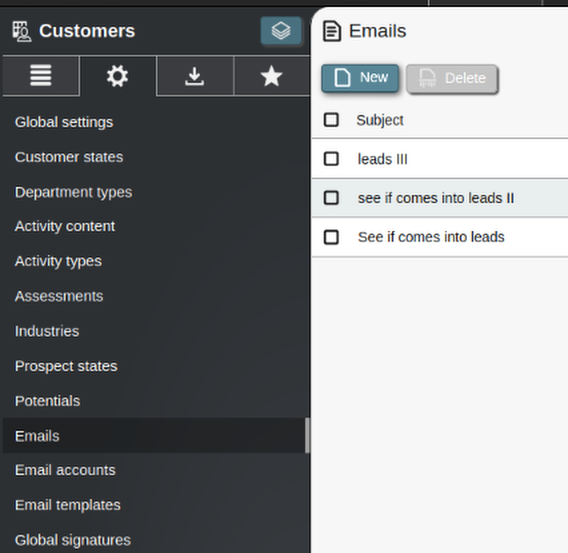Open the download/import tab icon
This screenshot has height=553, width=568.
click(195, 76)
